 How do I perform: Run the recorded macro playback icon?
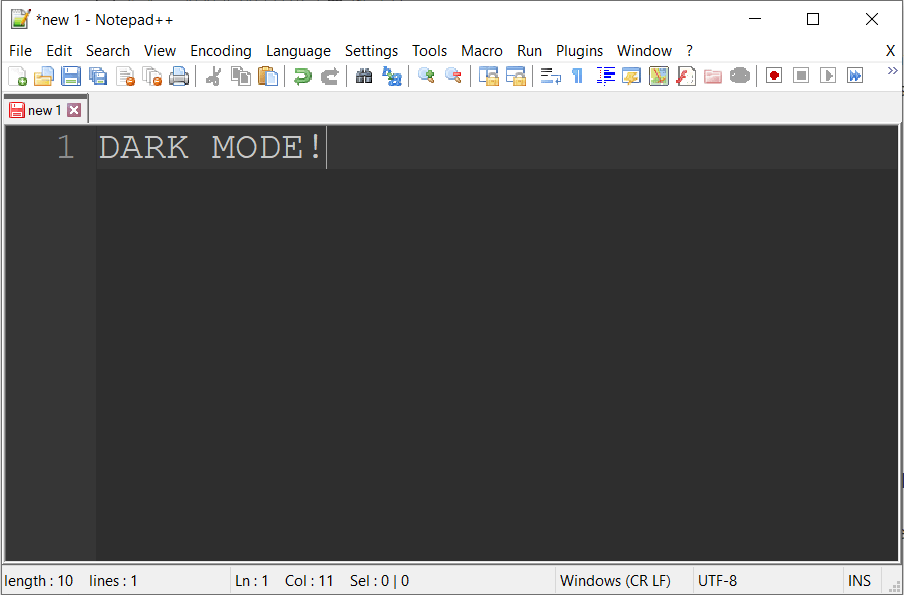coord(828,75)
